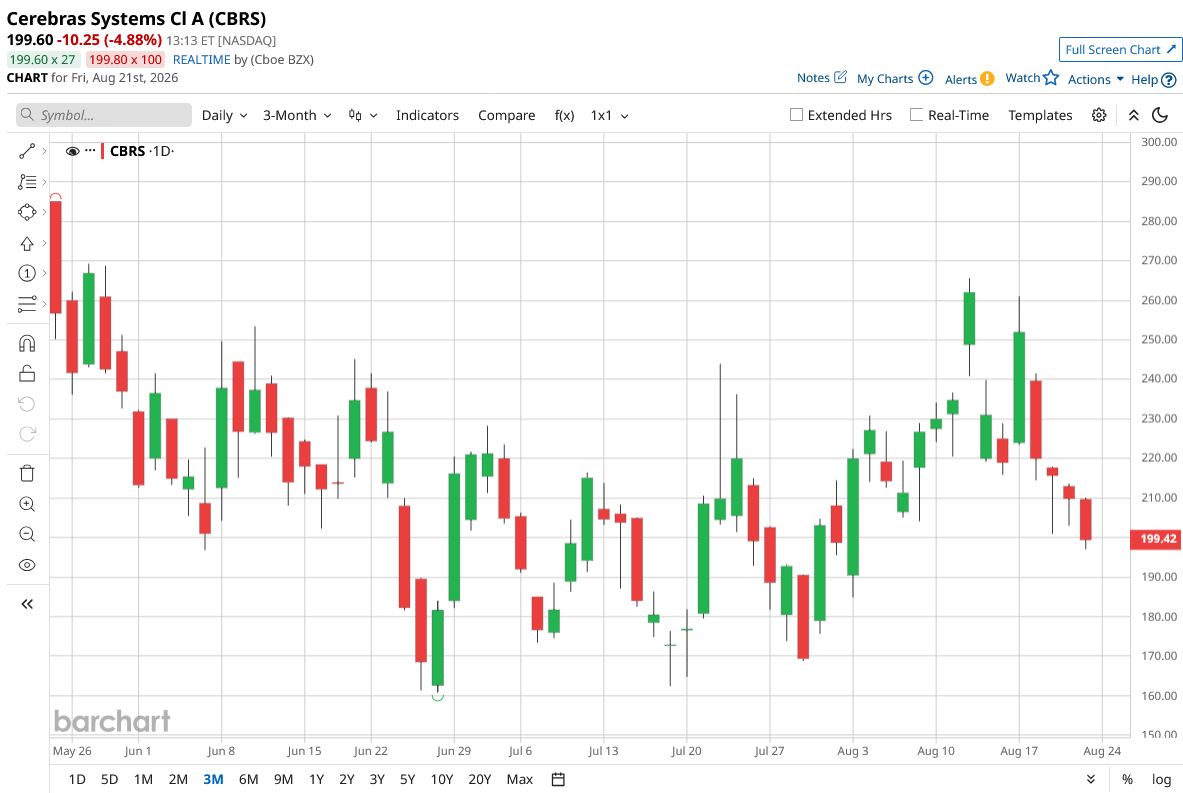Toggle the lock drawings icon
This screenshot has width=1183, height=793.
click(x=27, y=373)
